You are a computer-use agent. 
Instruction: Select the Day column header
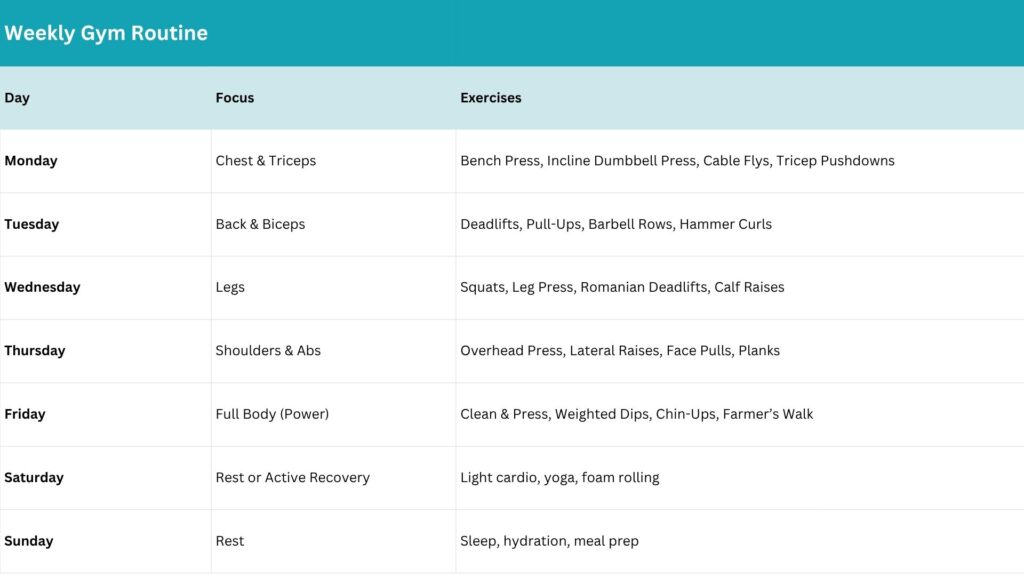tap(17, 98)
